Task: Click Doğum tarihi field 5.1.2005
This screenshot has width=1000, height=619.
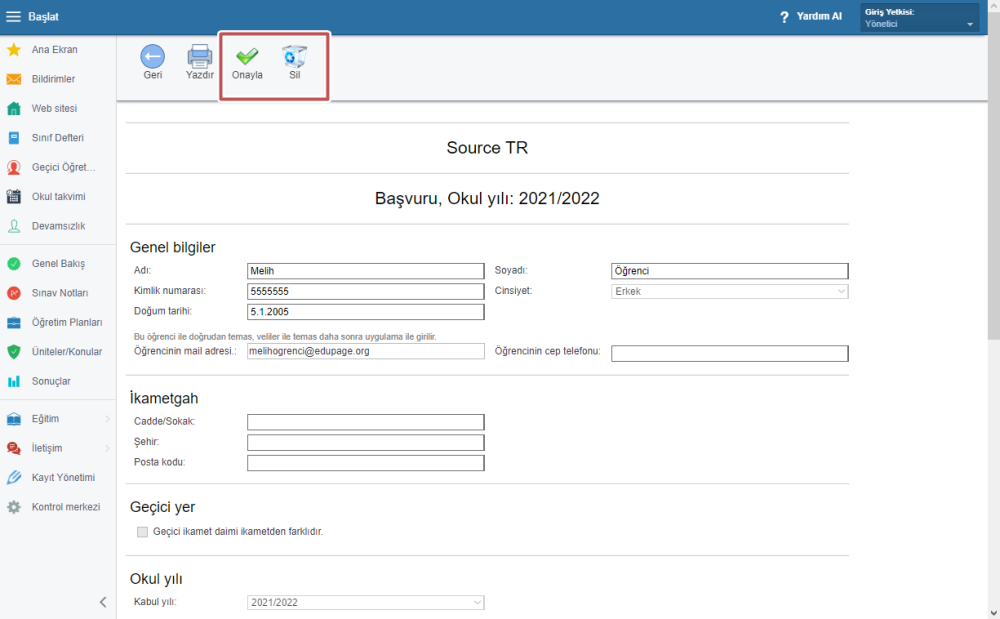Action: pyautogui.click(x=365, y=312)
